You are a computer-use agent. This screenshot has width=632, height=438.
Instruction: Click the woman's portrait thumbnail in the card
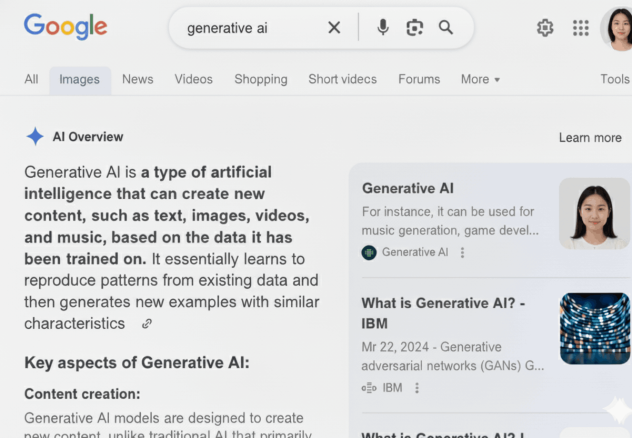(595, 214)
